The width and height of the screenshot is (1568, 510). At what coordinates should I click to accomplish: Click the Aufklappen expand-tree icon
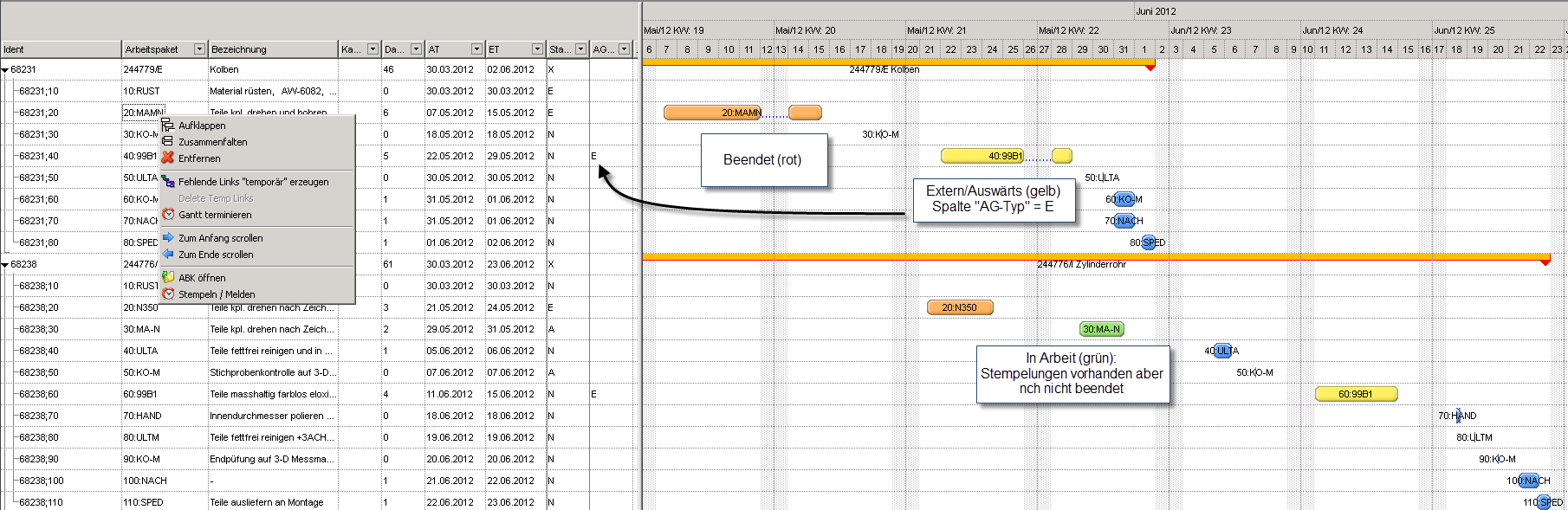168,126
